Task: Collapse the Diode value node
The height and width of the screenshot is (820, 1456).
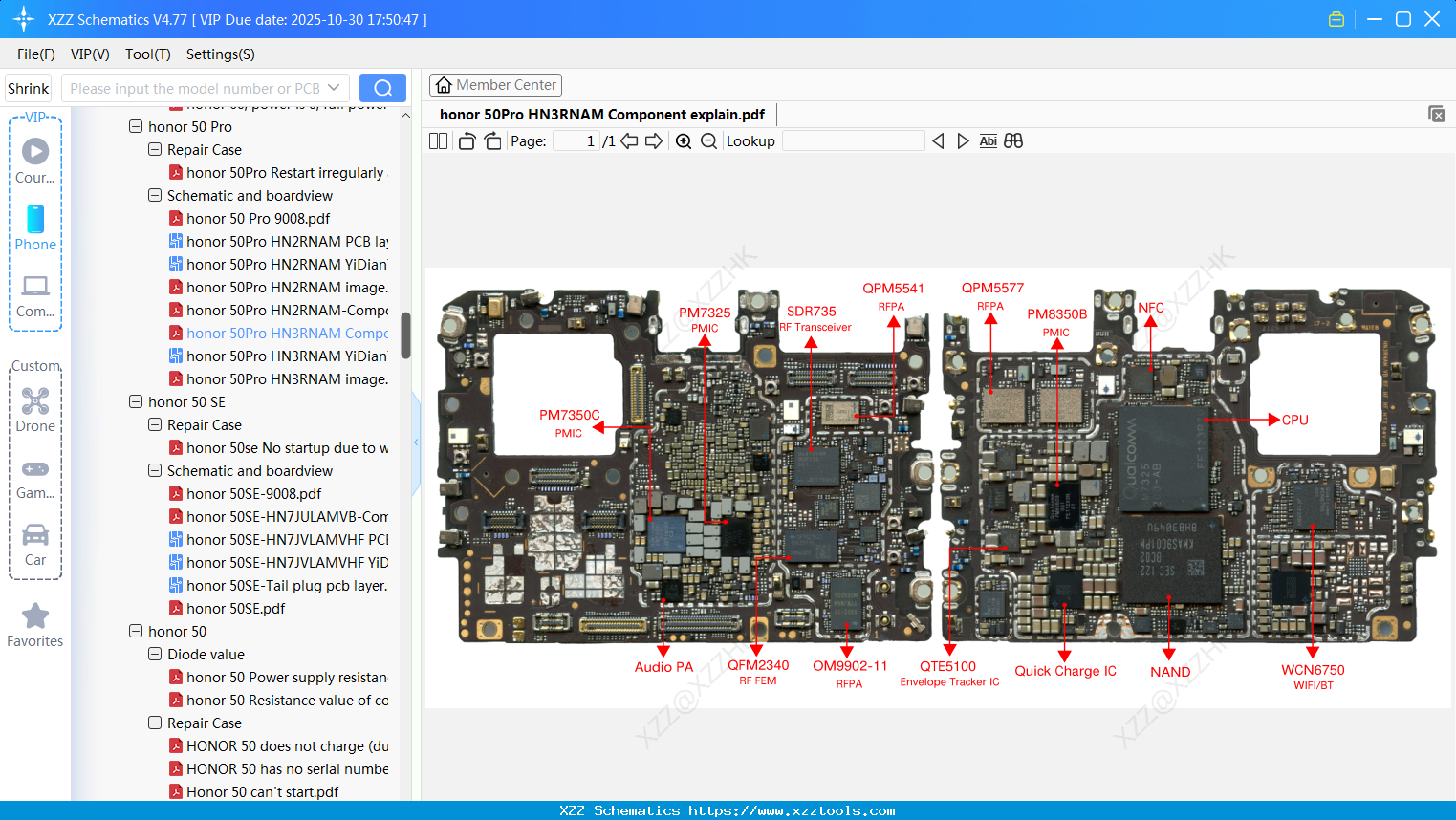Action: (x=155, y=654)
